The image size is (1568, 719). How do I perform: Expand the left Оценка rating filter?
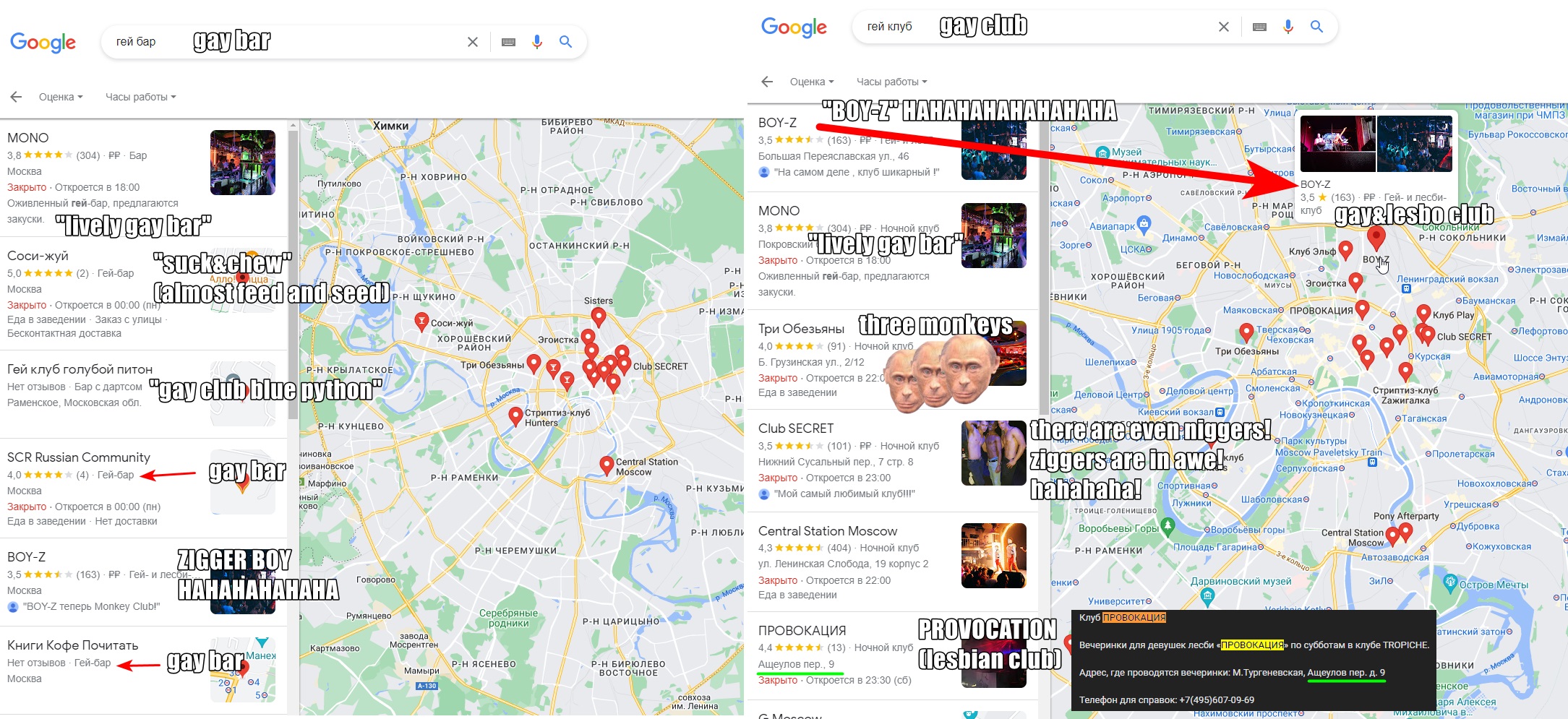pyautogui.click(x=61, y=97)
